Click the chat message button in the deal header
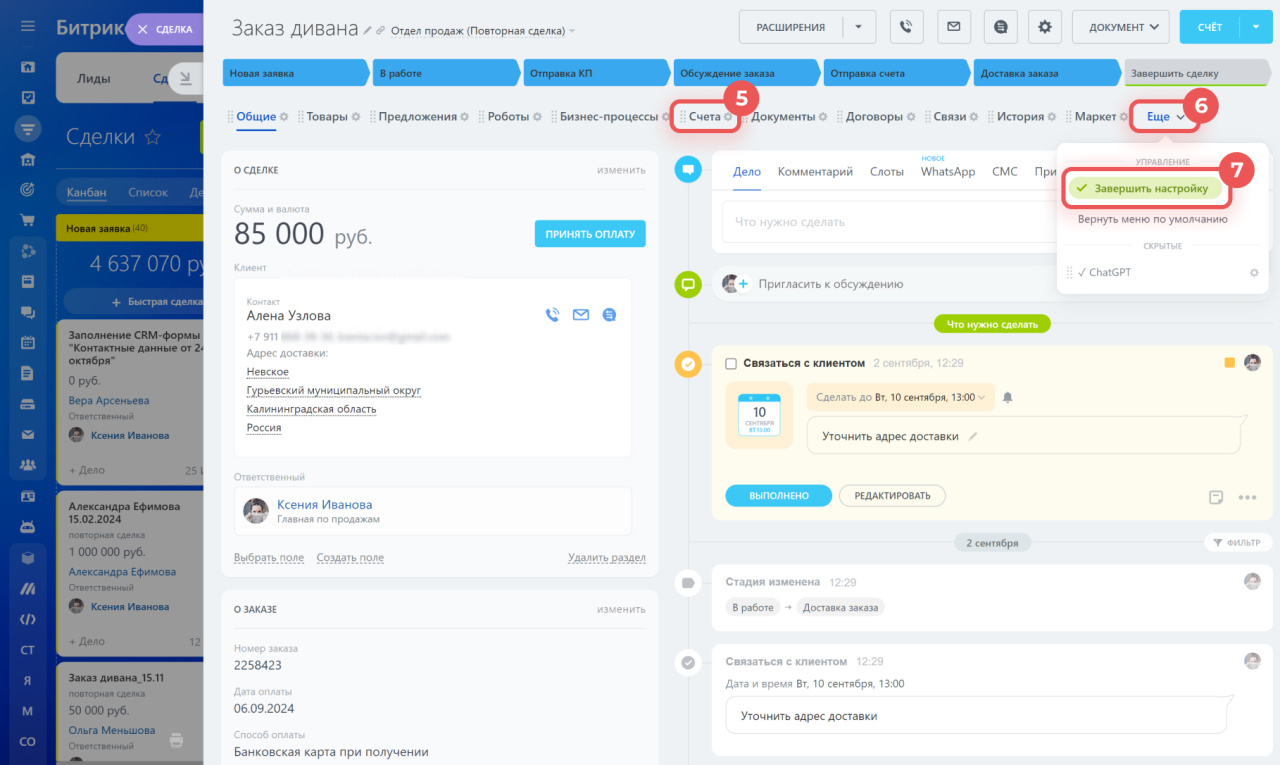The height and width of the screenshot is (765, 1280). [1000, 27]
